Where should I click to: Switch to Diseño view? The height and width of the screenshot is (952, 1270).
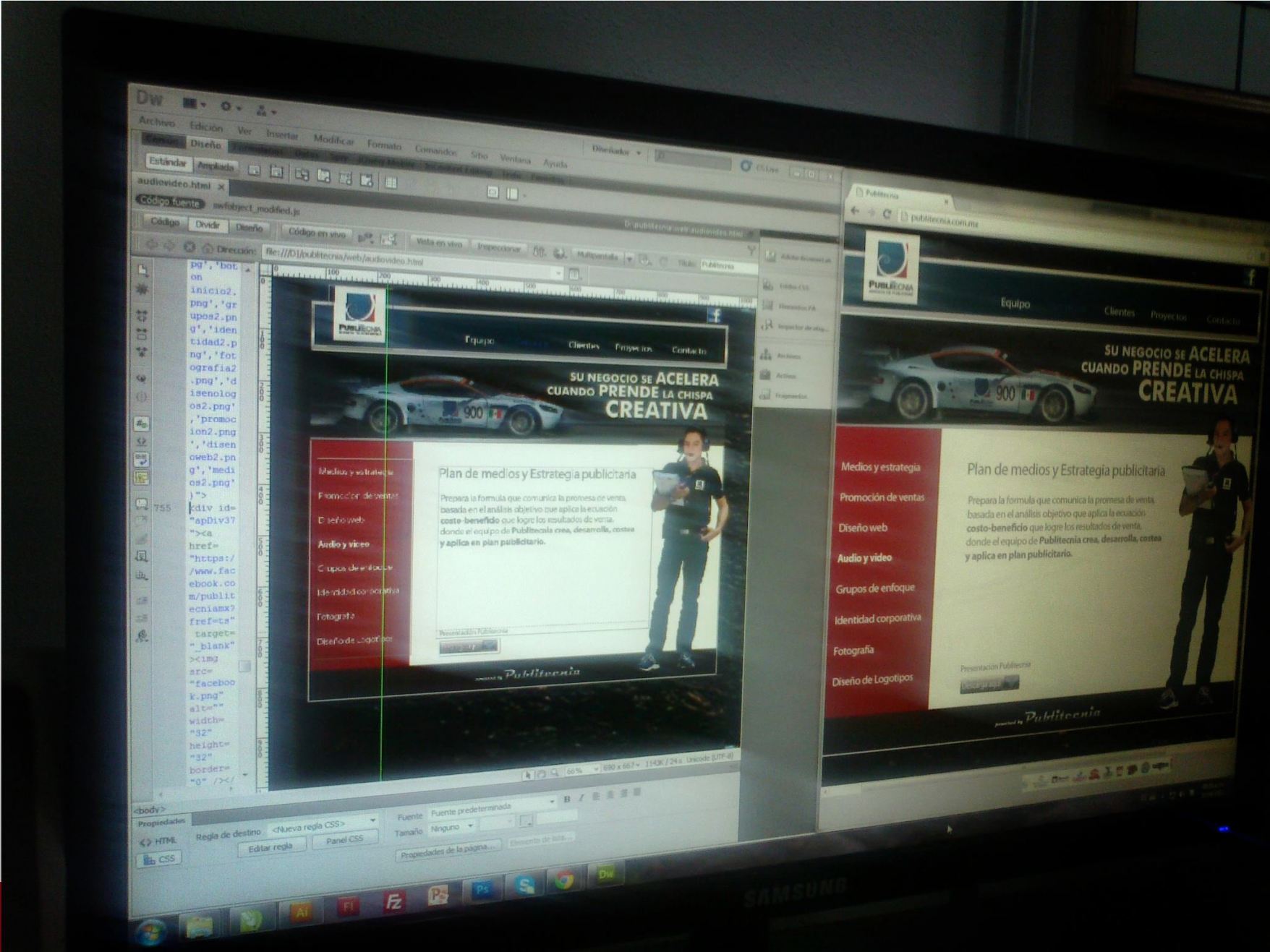249,228
